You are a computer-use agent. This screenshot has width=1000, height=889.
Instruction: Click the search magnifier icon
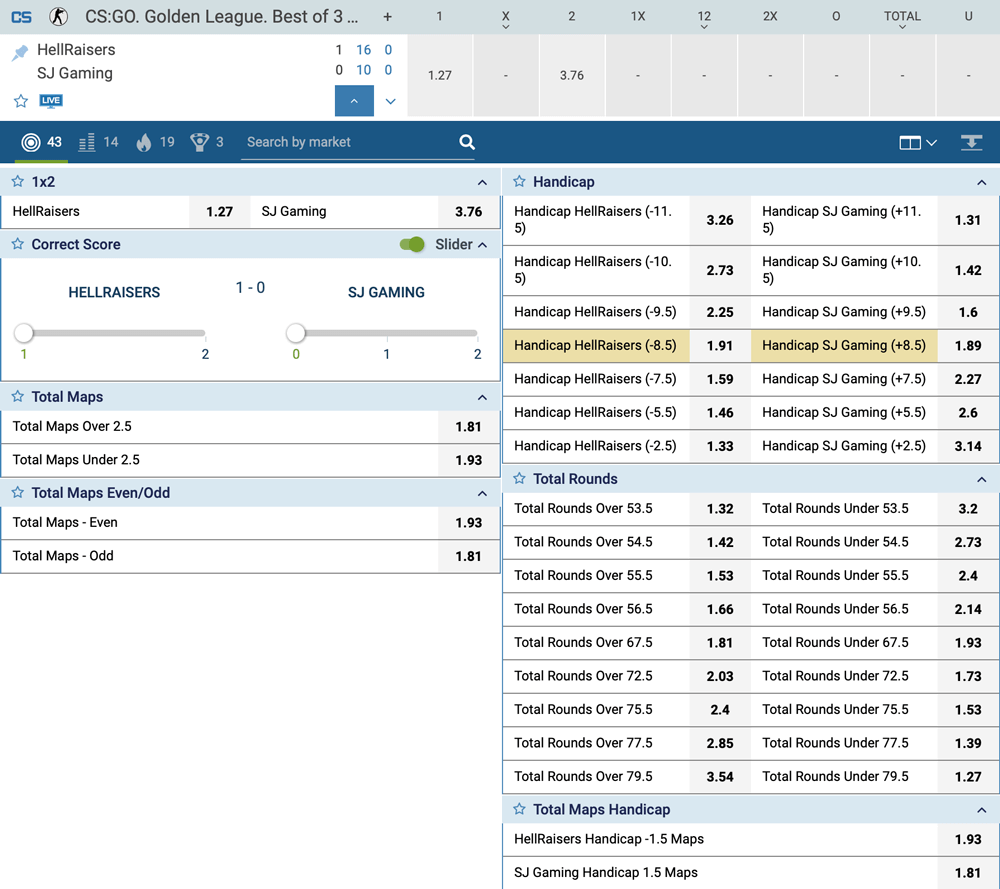tap(467, 142)
